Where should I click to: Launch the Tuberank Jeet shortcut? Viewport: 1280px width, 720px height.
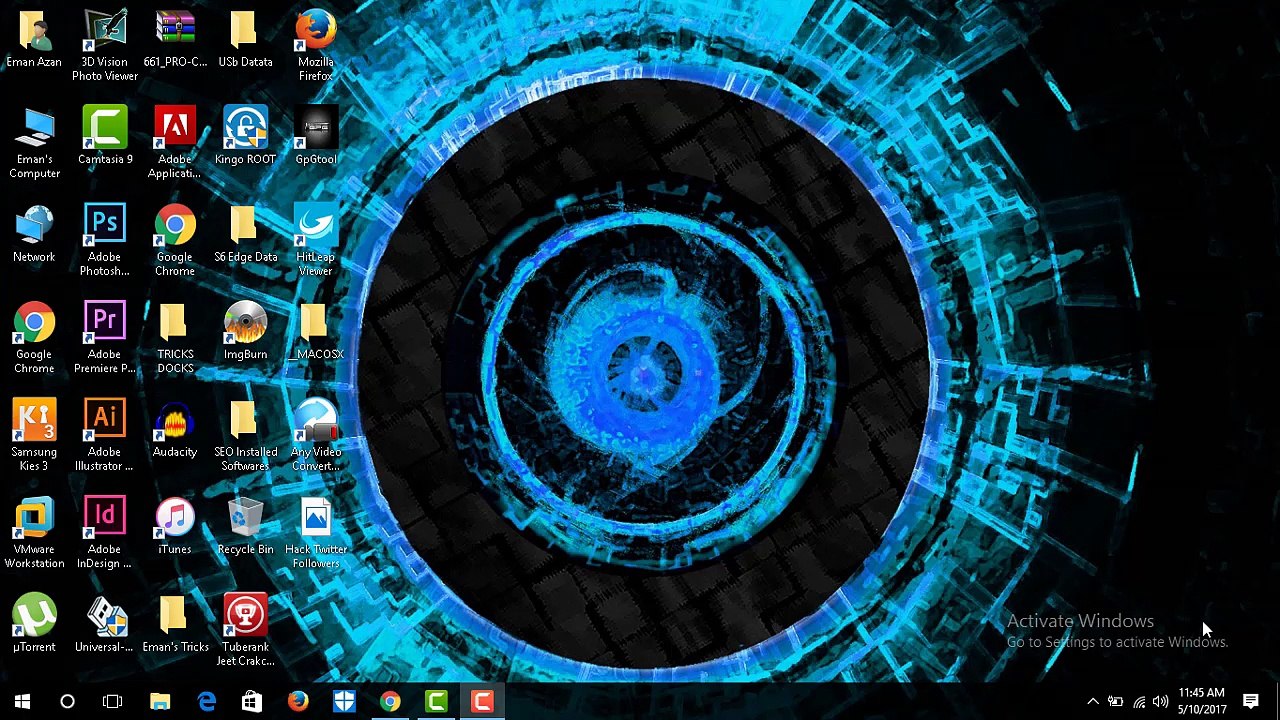tap(245, 631)
